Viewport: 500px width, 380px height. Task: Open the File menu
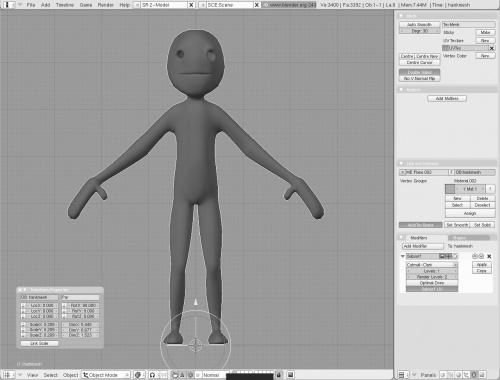(31, 5)
